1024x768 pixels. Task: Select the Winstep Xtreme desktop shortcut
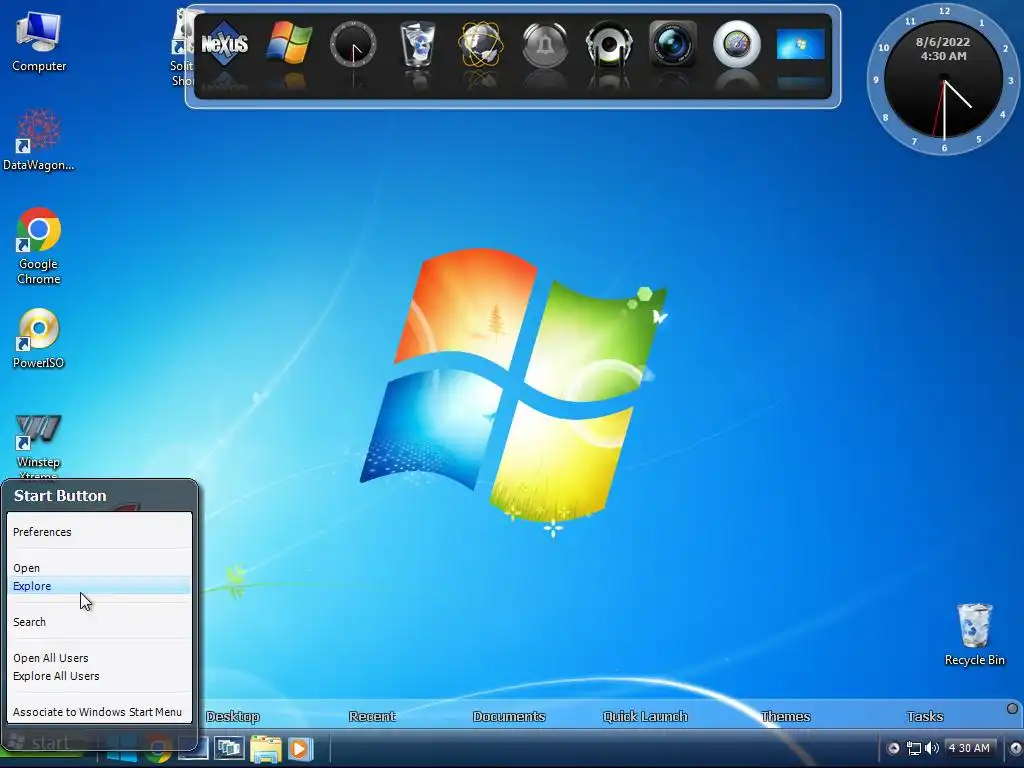(x=39, y=447)
